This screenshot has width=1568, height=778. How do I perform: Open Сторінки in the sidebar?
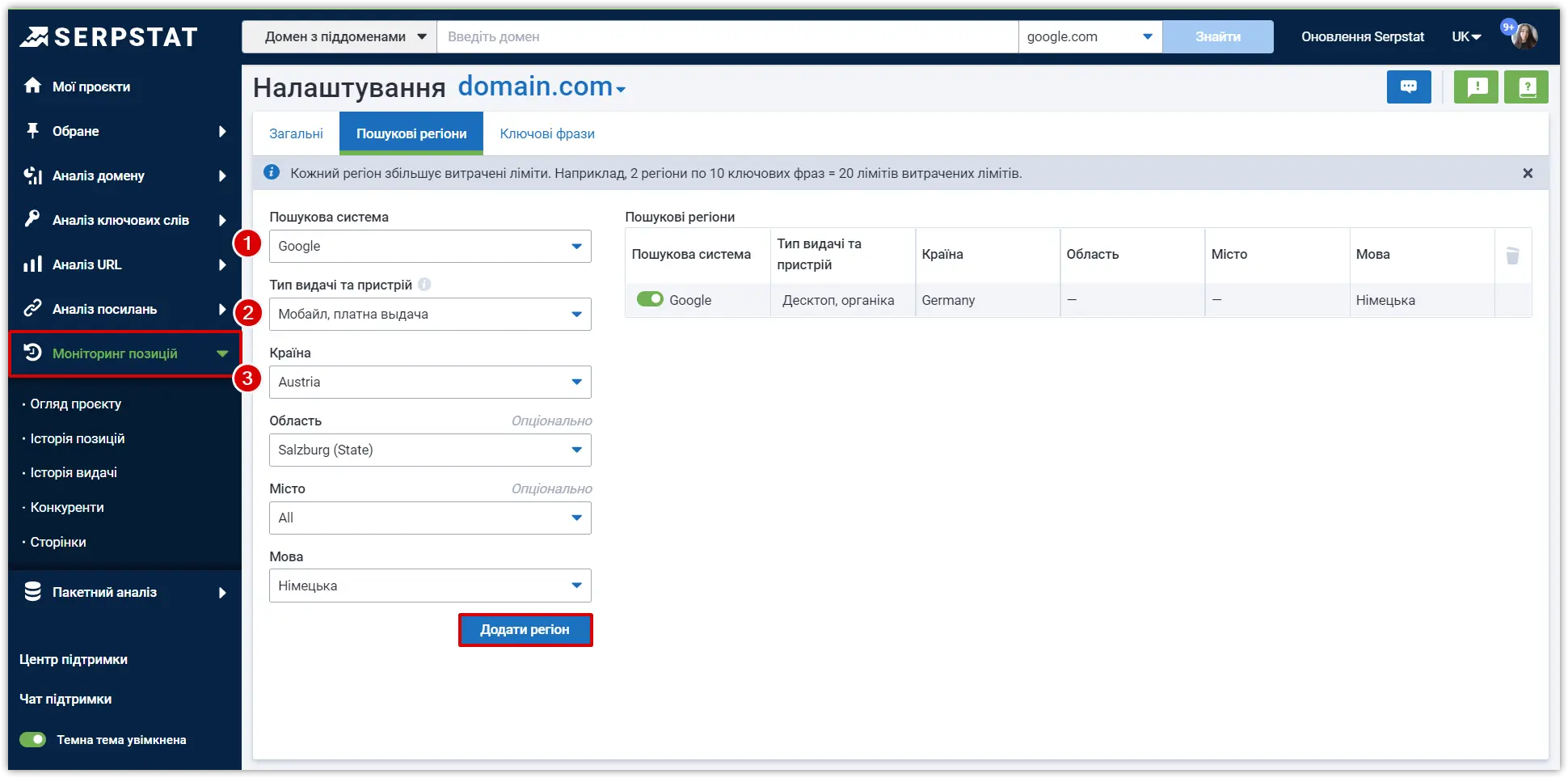[58, 542]
